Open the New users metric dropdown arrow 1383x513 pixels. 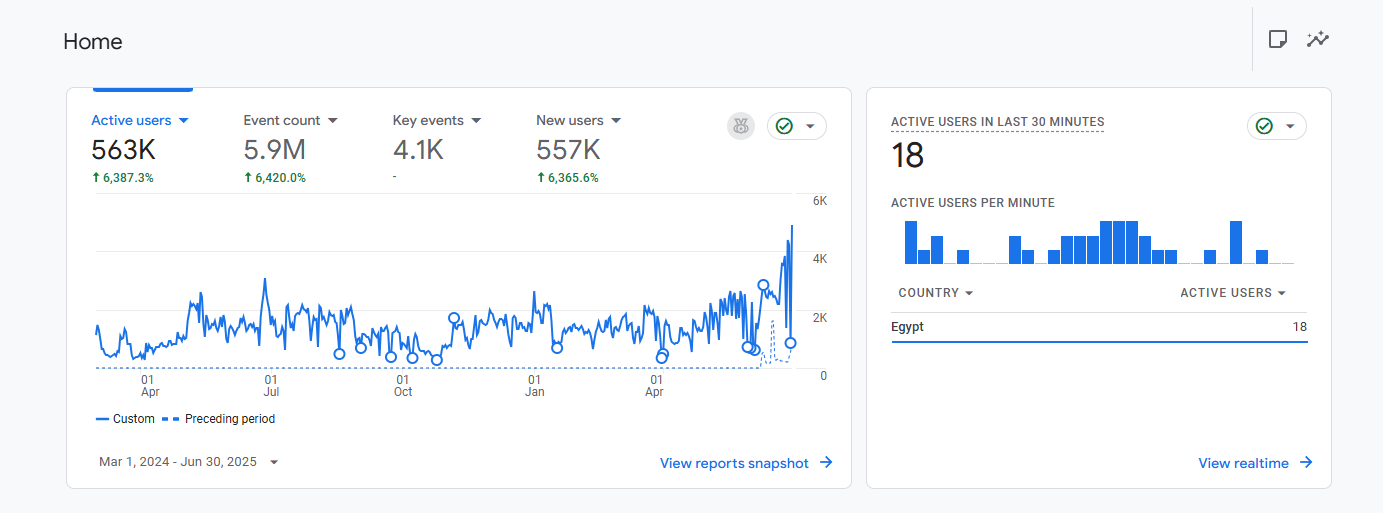[x=616, y=120]
